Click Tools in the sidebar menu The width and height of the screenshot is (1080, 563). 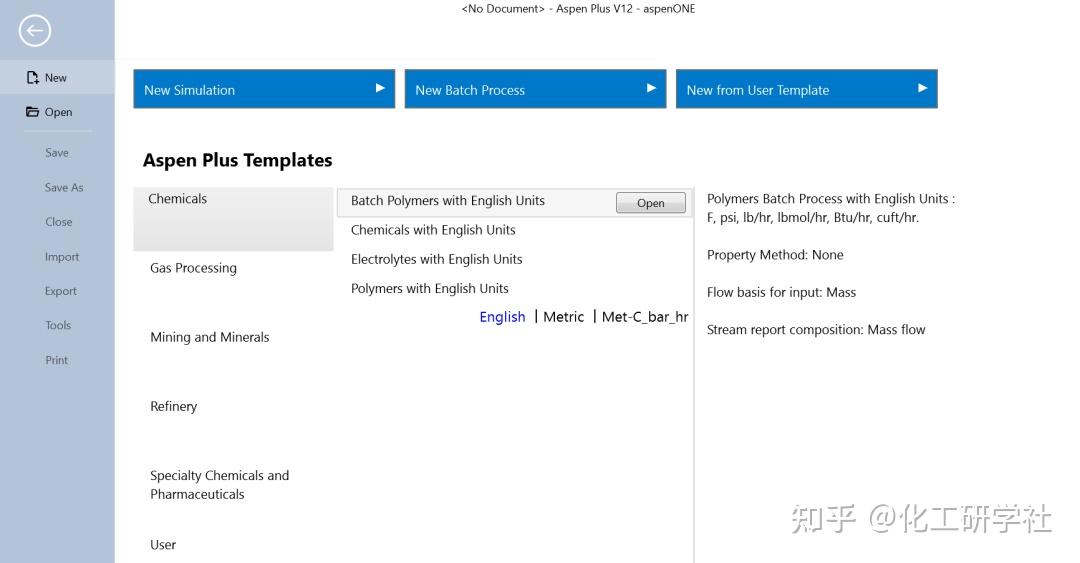(x=58, y=325)
